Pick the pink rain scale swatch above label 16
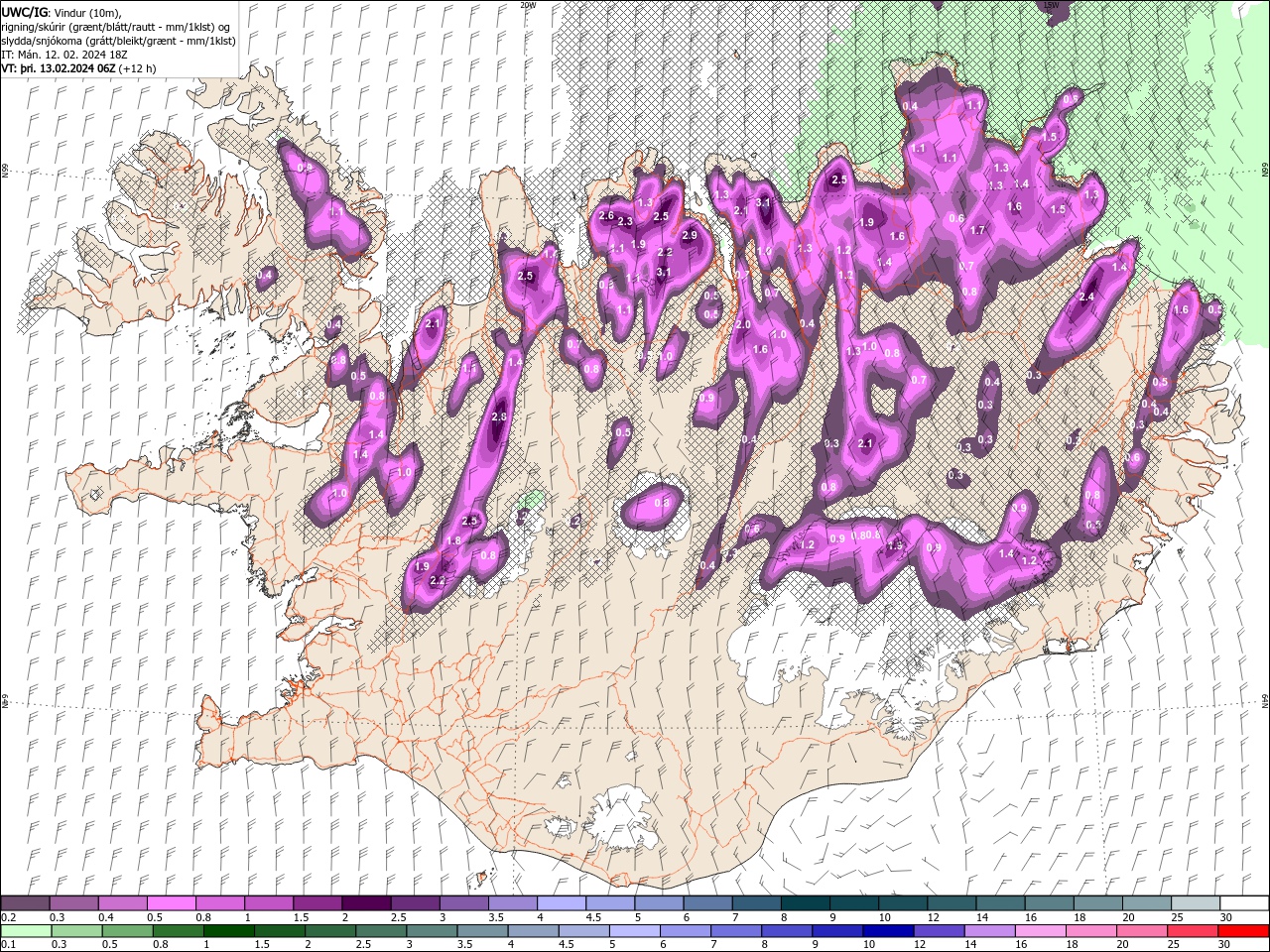 pos(1039,931)
